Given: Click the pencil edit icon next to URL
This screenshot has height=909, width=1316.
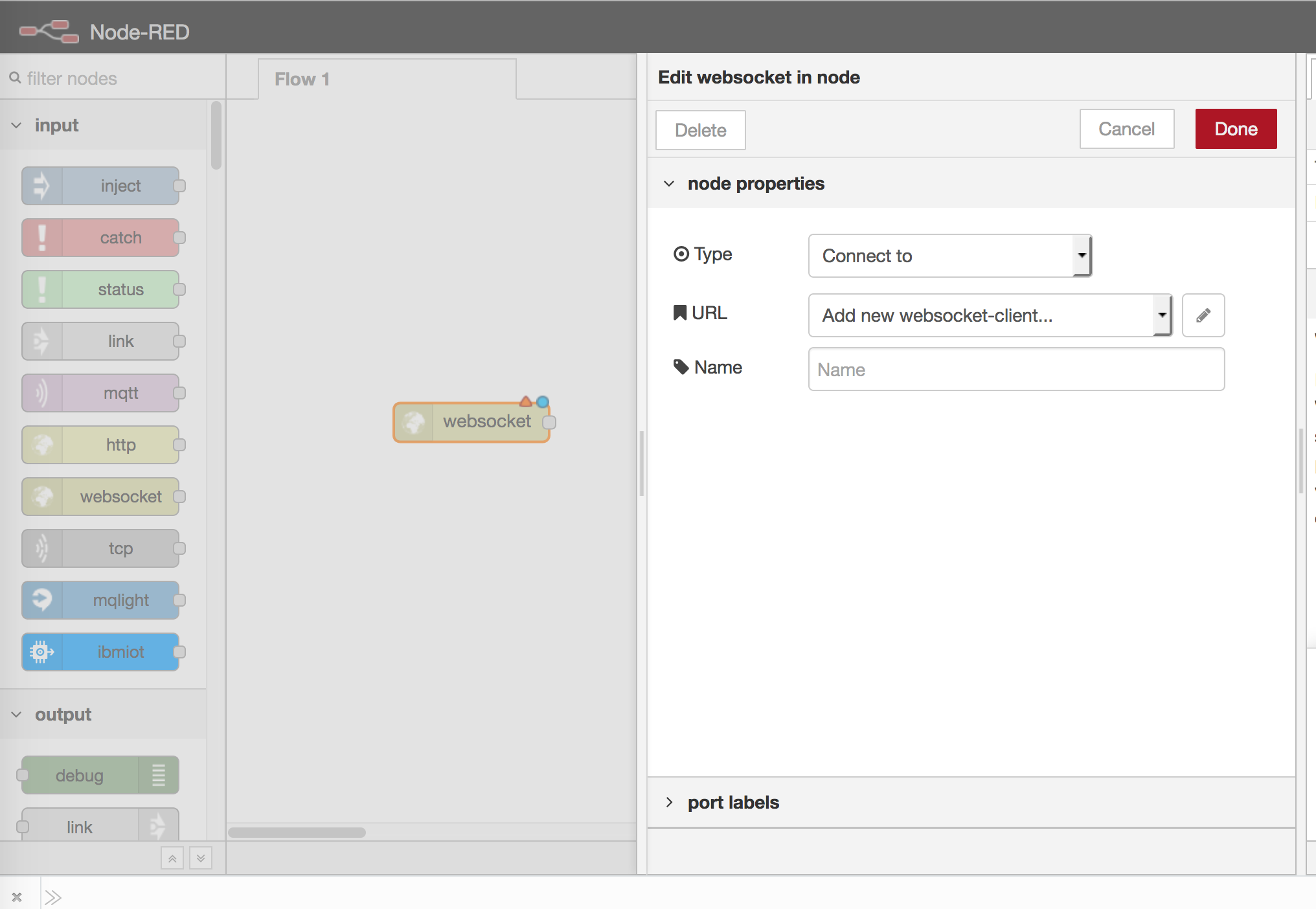Looking at the screenshot, I should click(1203, 315).
